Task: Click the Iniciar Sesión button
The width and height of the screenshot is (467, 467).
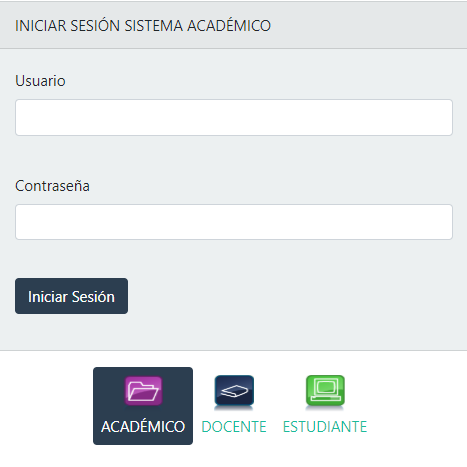Action: (x=71, y=296)
